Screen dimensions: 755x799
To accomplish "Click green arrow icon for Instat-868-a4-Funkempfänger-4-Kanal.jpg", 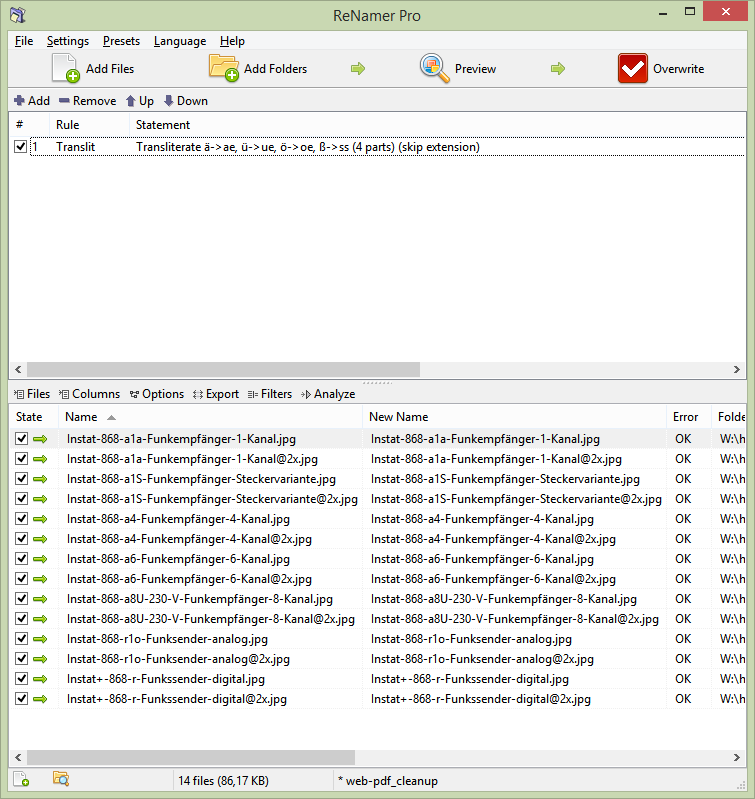I will pyautogui.click(x=40, y=519).
